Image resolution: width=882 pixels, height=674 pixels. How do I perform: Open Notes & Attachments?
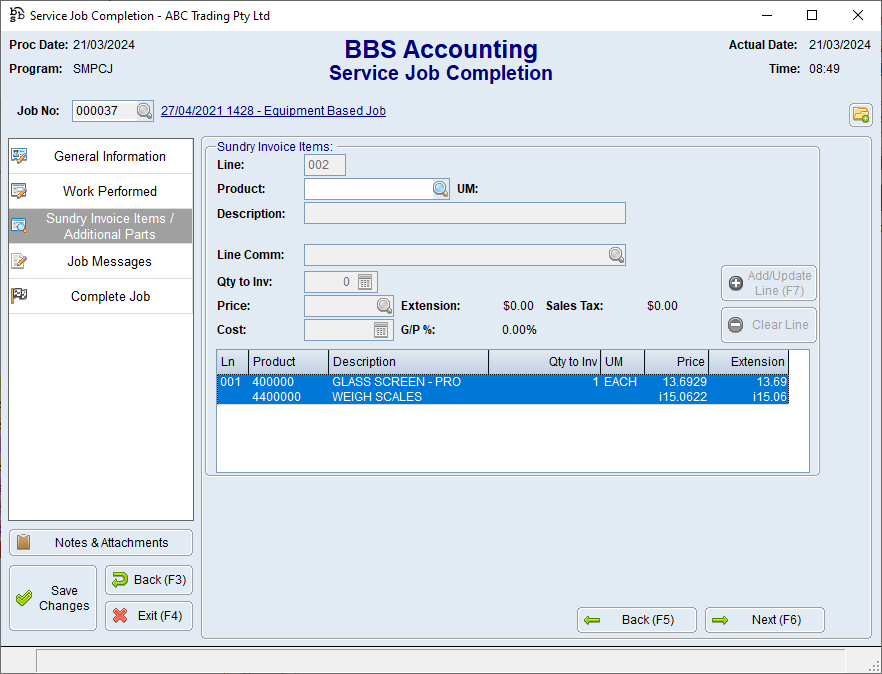click(101, 542)
